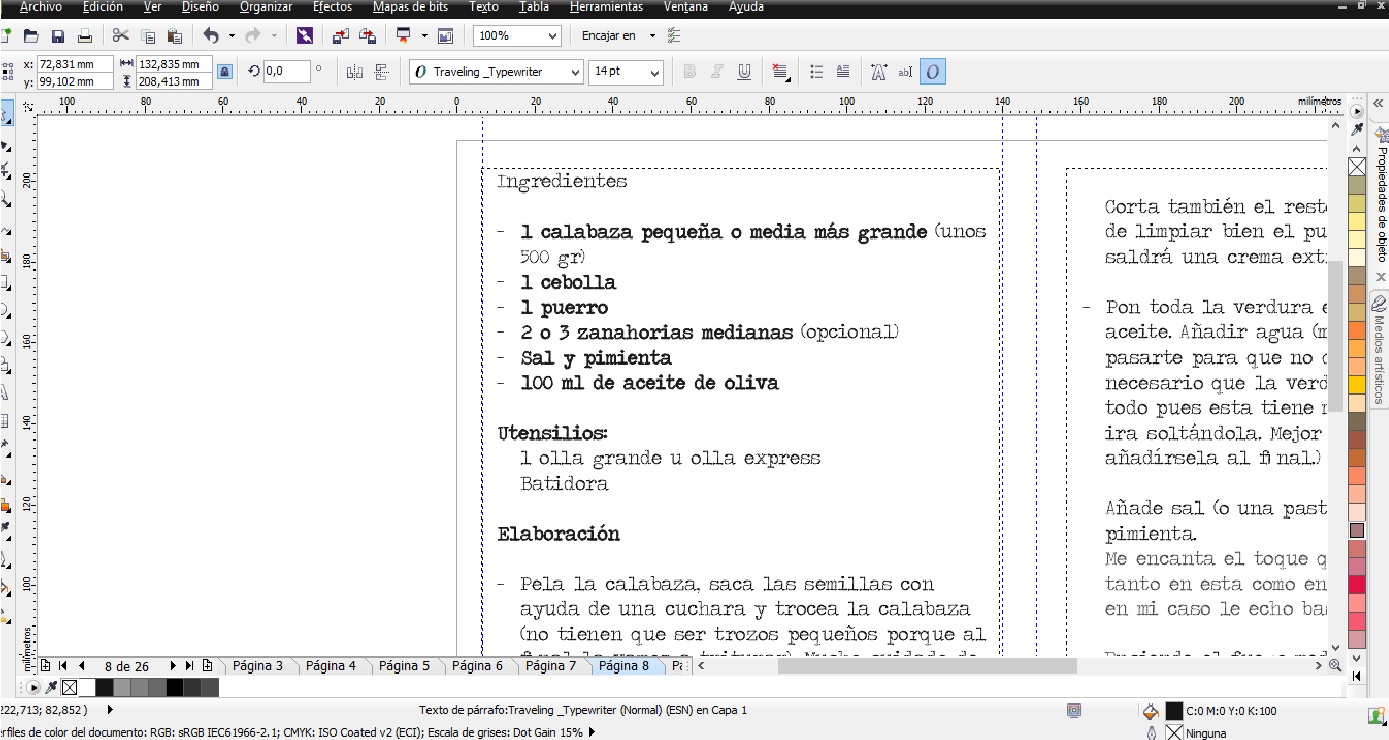Screen dimensions: 1389x740
Task: Click the x position field showing 72,831 mm
Action: pyautogui.click(x=75, y=64)
